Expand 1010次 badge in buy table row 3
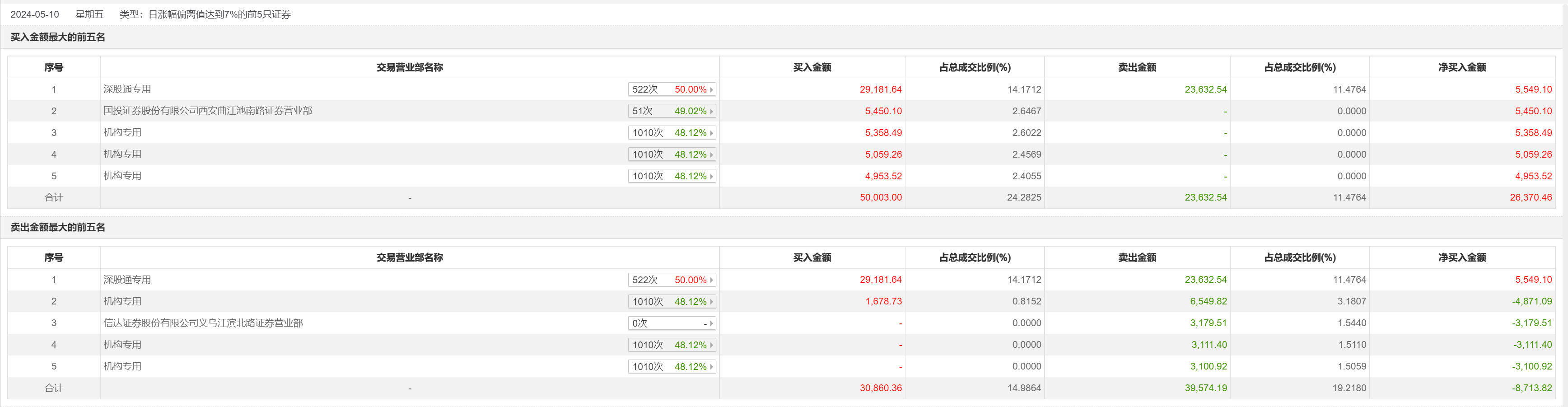 (672, 133)
